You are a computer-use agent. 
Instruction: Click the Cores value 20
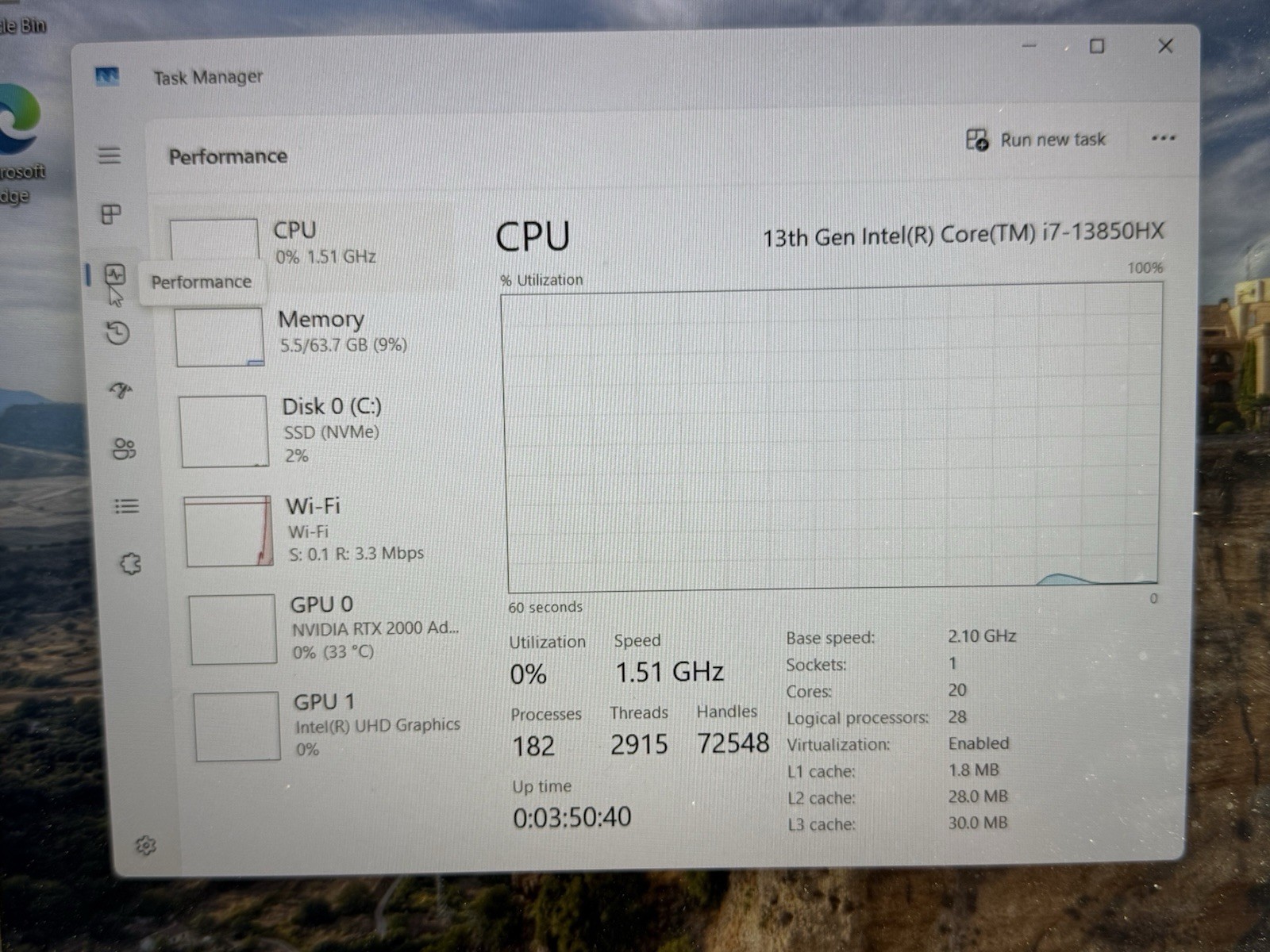(957, 690)
